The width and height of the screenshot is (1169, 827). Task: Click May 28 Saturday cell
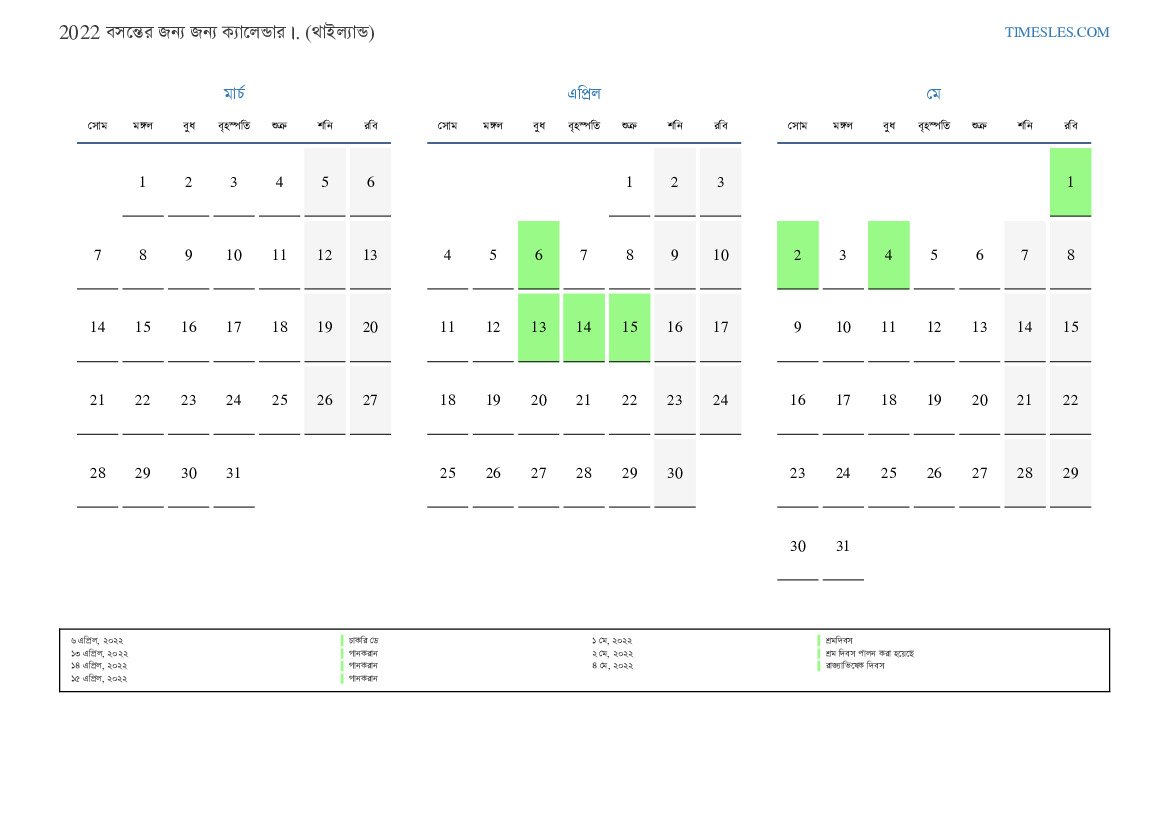[1024, 473]
